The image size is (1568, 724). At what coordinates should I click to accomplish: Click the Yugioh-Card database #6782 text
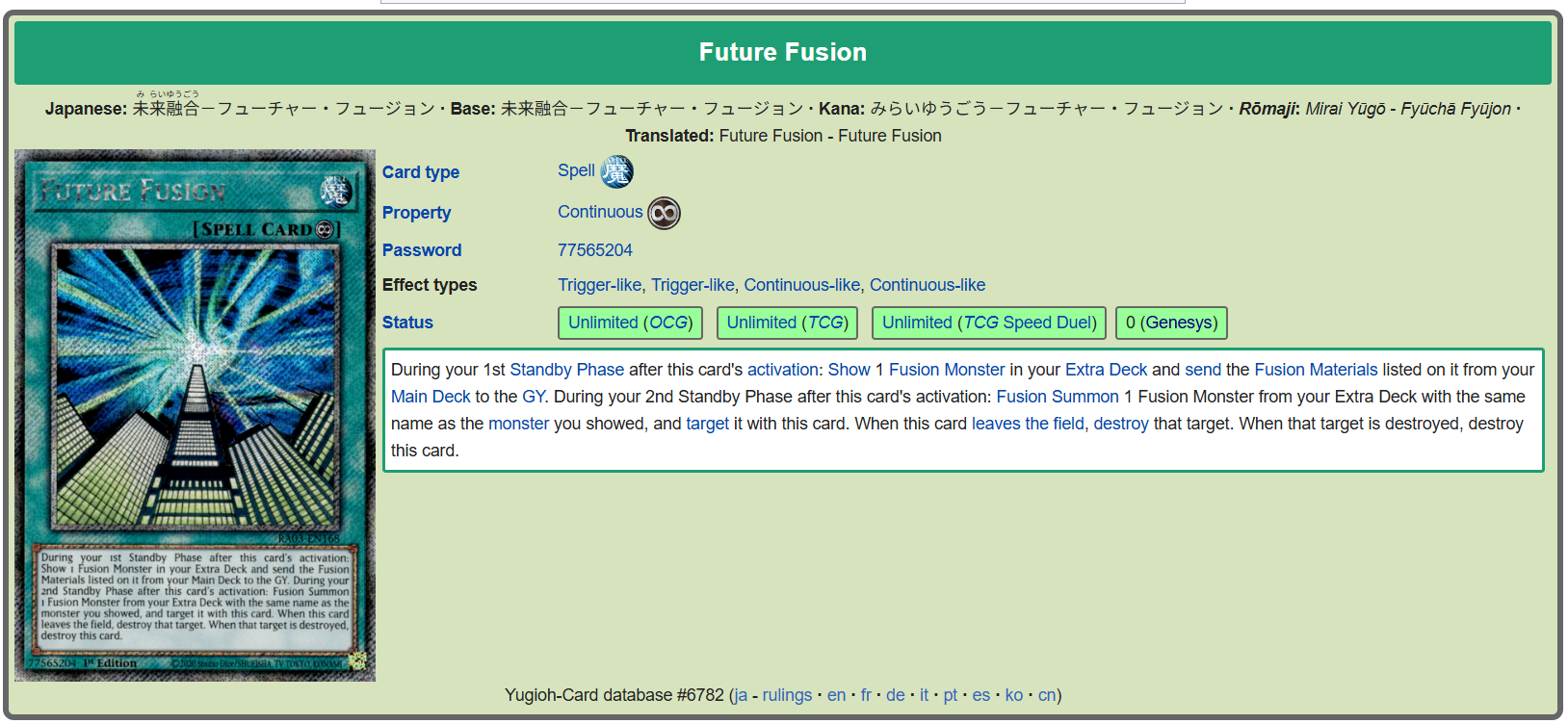(x=614, y=695)
